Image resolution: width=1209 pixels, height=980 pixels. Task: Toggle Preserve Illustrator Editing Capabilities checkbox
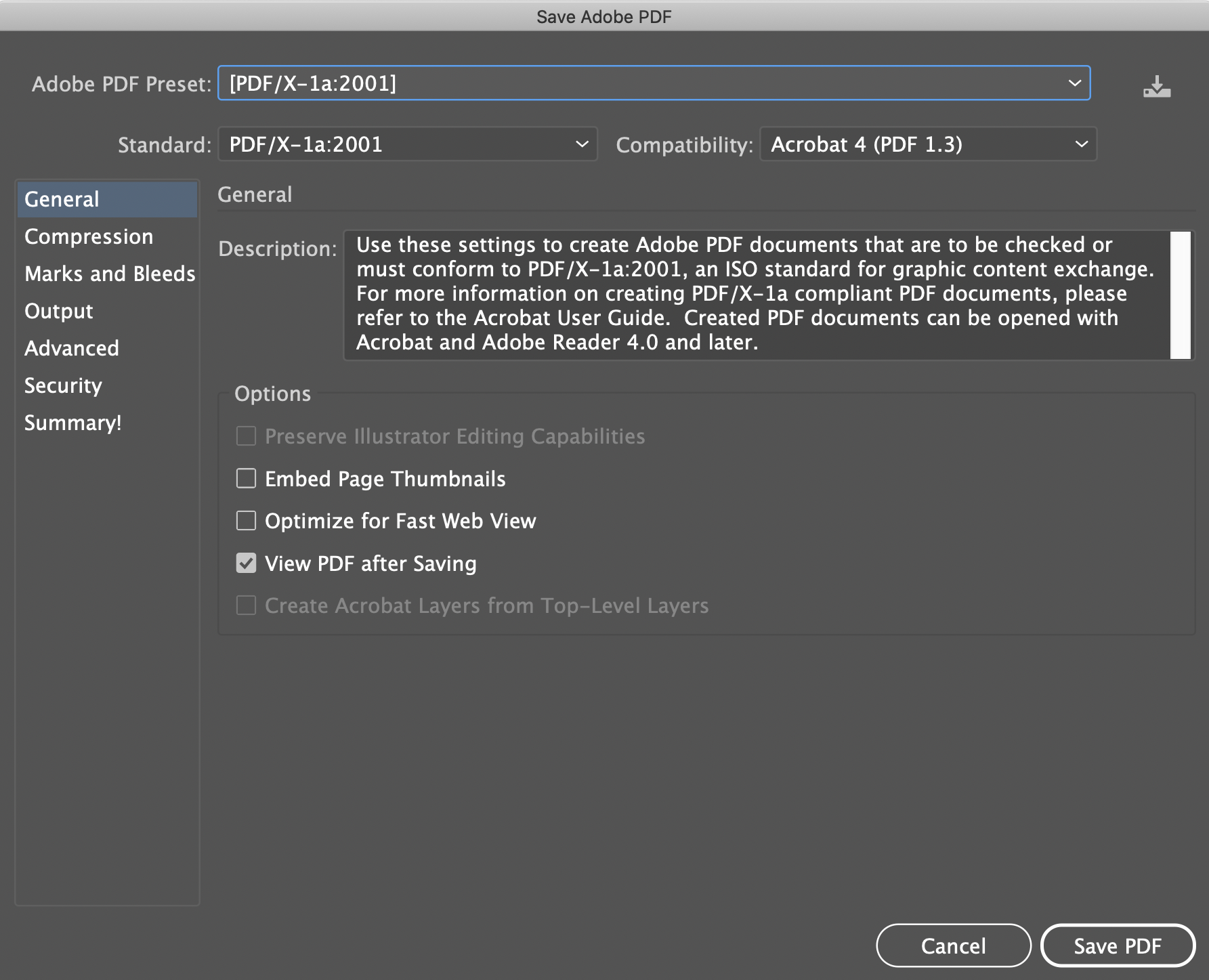click(x=246, y=436)
